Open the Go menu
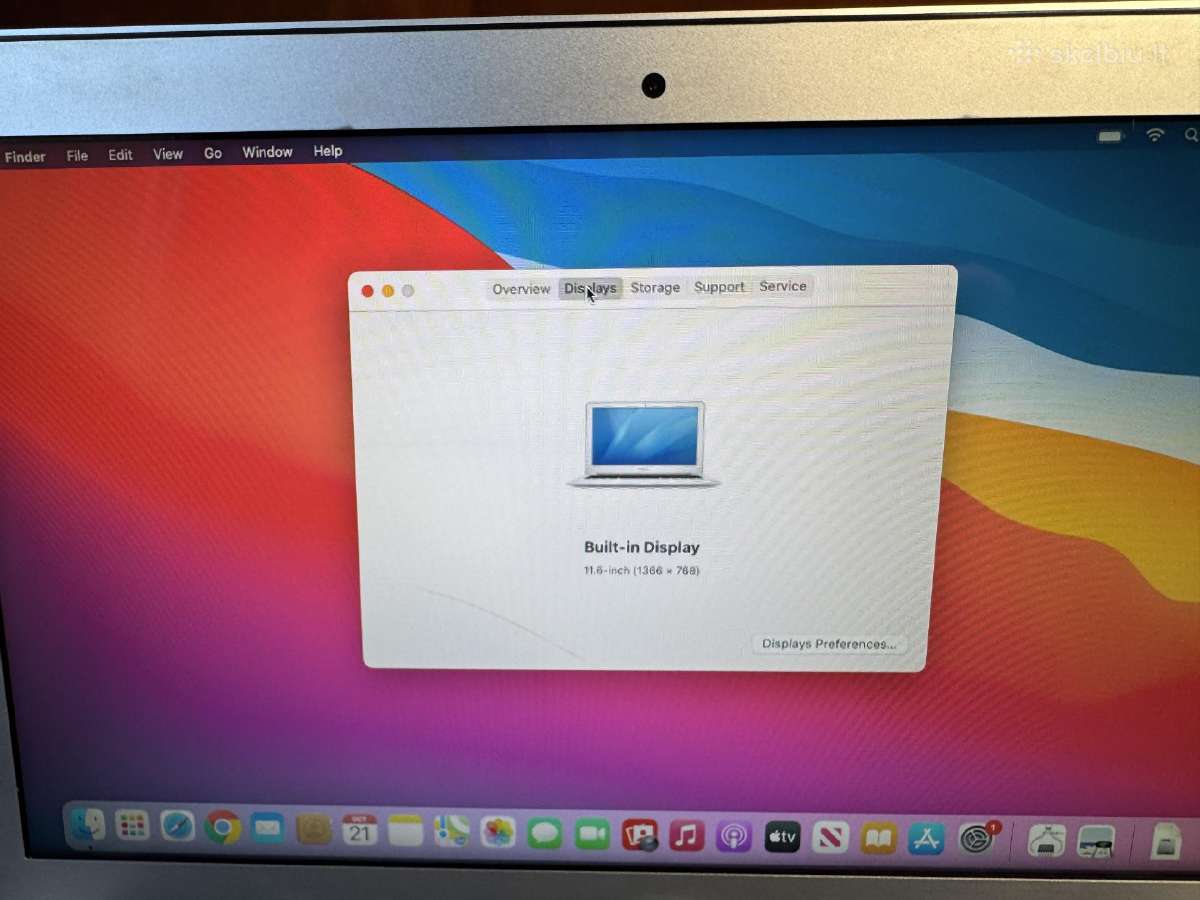 pos(213,153)
